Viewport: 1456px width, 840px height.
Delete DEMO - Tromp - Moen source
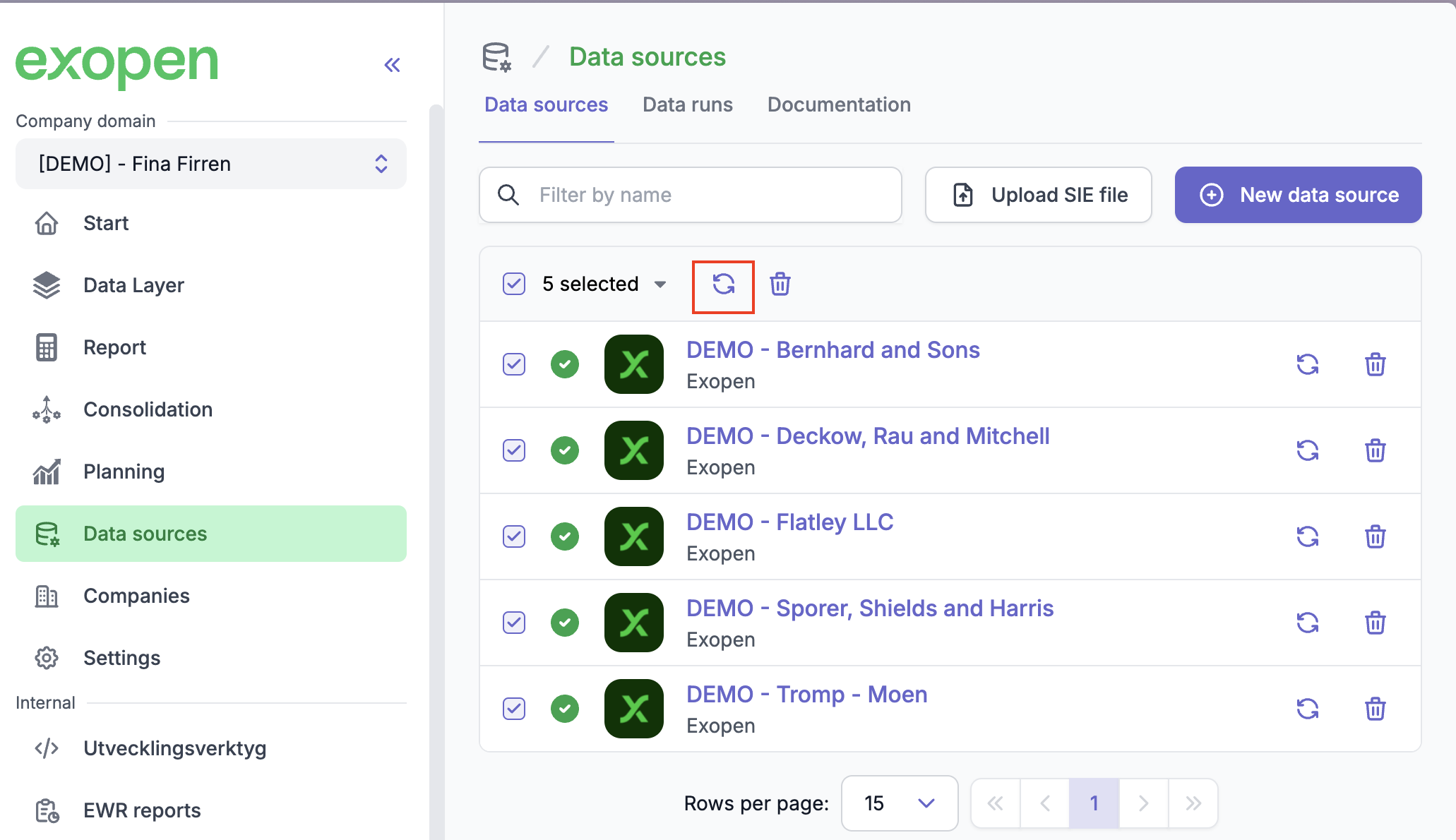(1375, 709)
